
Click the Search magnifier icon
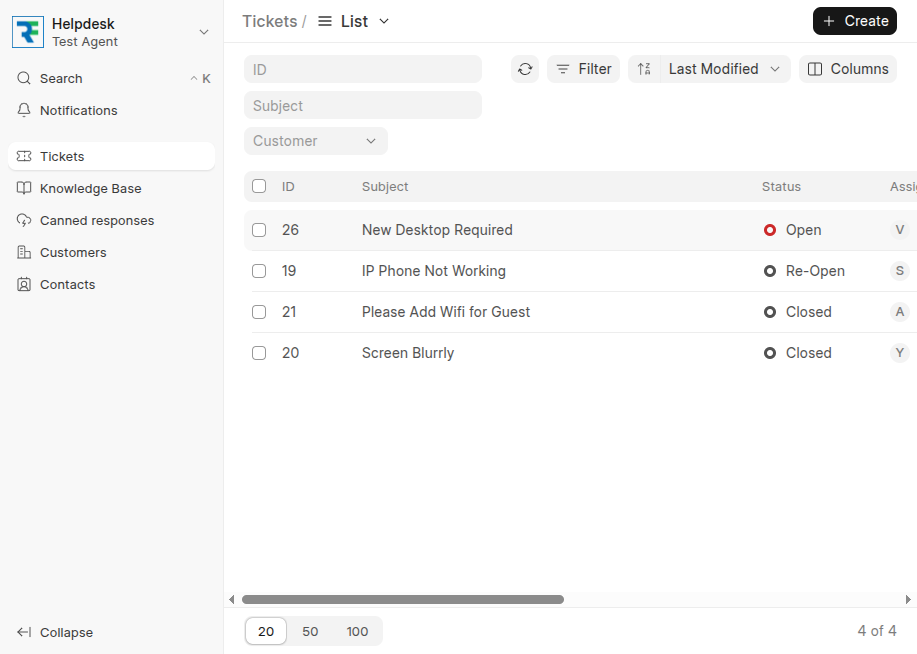click(23, 78)
